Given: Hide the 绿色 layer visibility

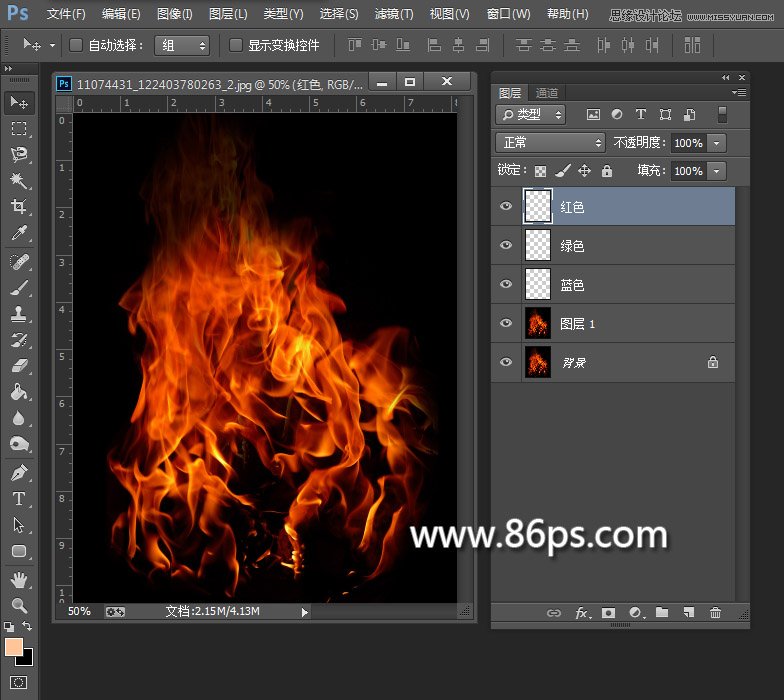Looking at the screenshot, I should [x=506, y=245].
